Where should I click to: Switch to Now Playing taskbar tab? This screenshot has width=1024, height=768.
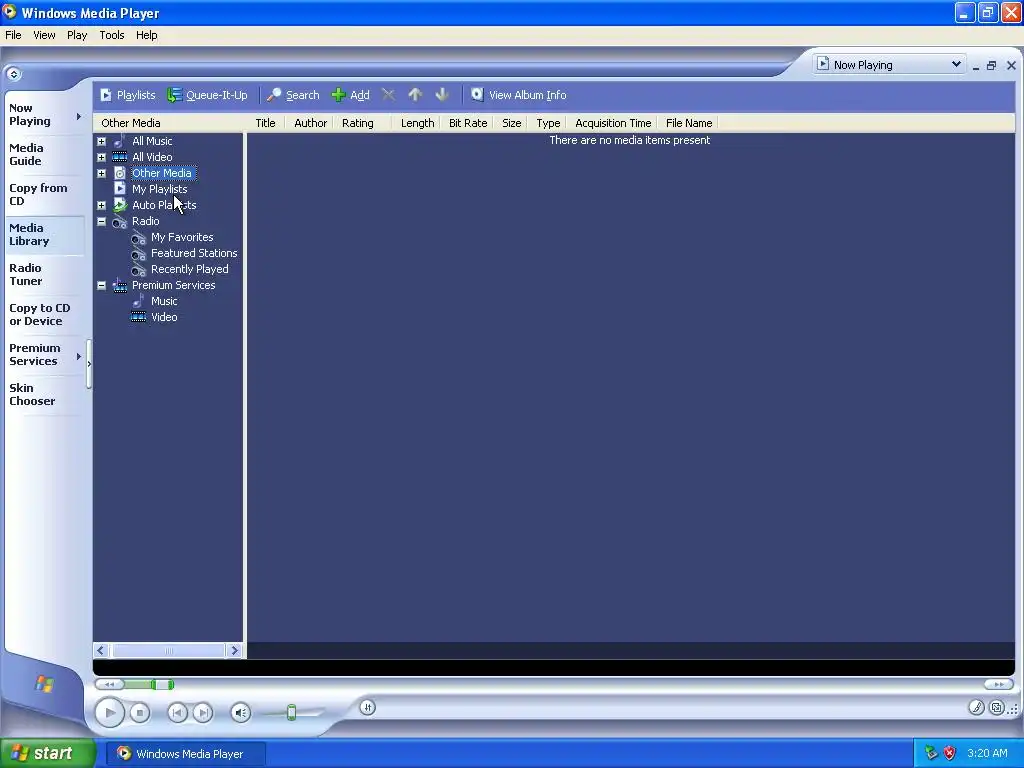tap(43, 115)
